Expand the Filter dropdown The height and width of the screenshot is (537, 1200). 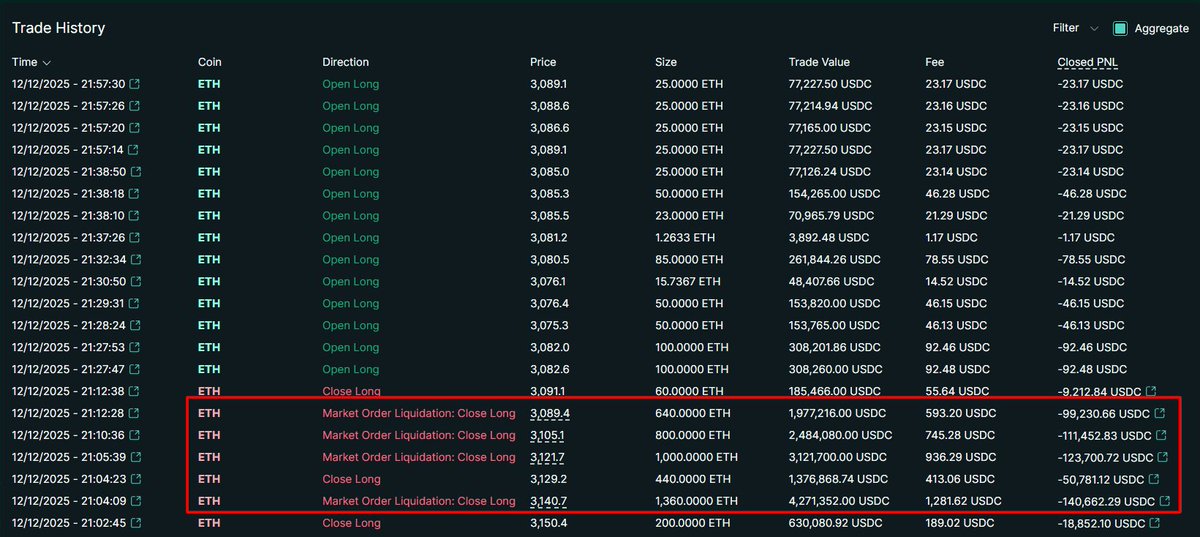[x=1075, y=29]
